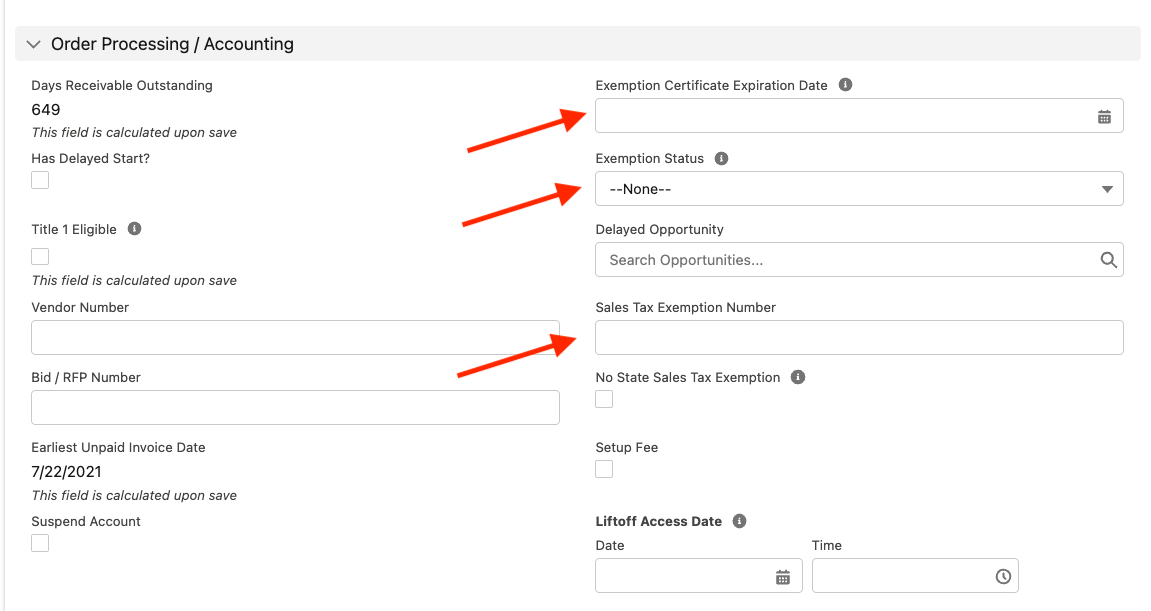Click the Earliest Unpaid Invoice Date label
This screenshot has height=611, width=1151.
118,447
